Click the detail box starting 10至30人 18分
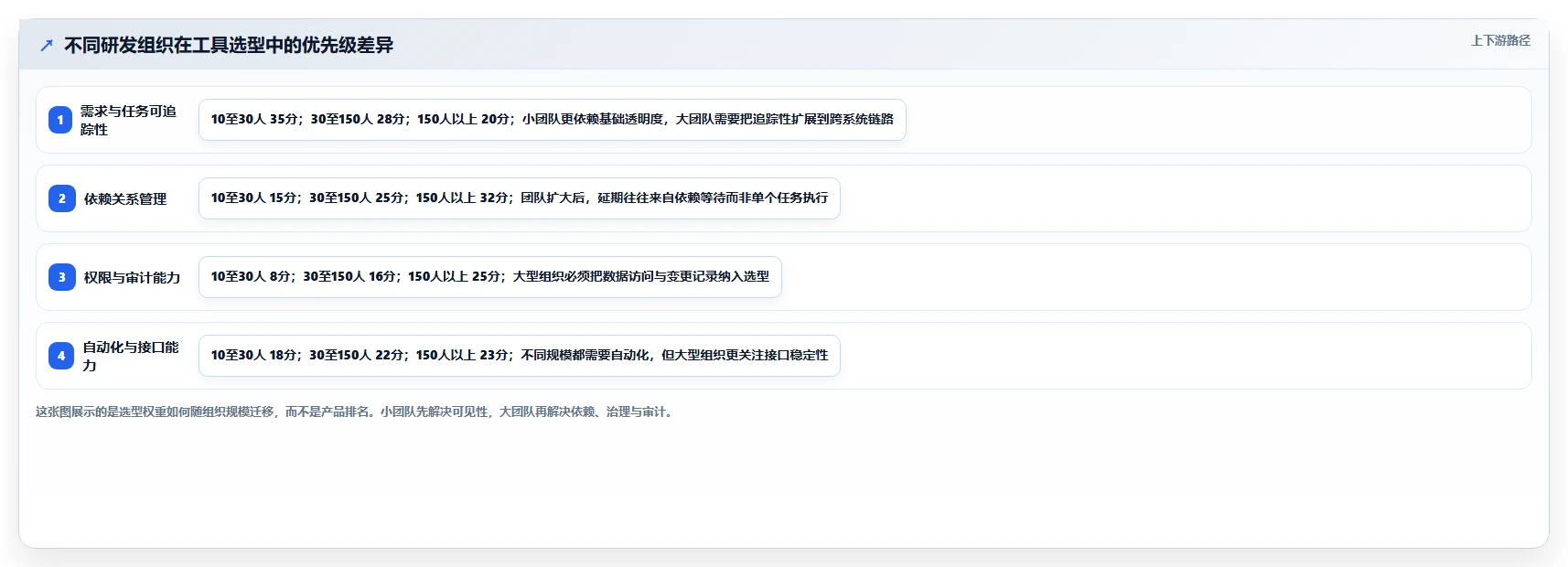 (x=520, y=356)
